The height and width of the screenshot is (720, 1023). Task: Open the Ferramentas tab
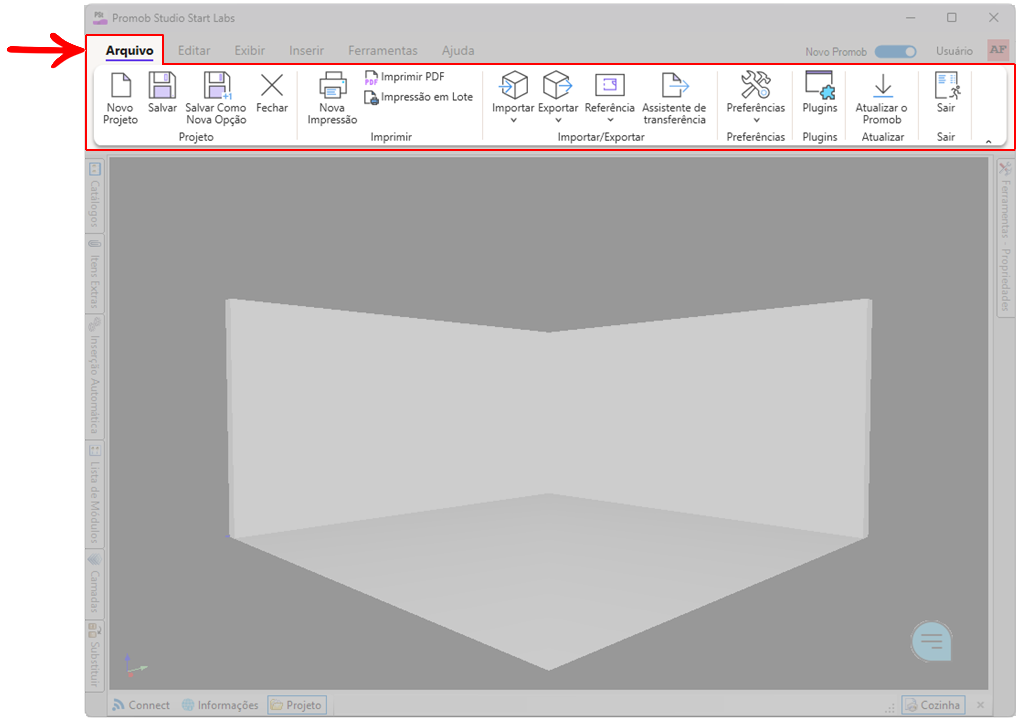click(x=382, y=51)
